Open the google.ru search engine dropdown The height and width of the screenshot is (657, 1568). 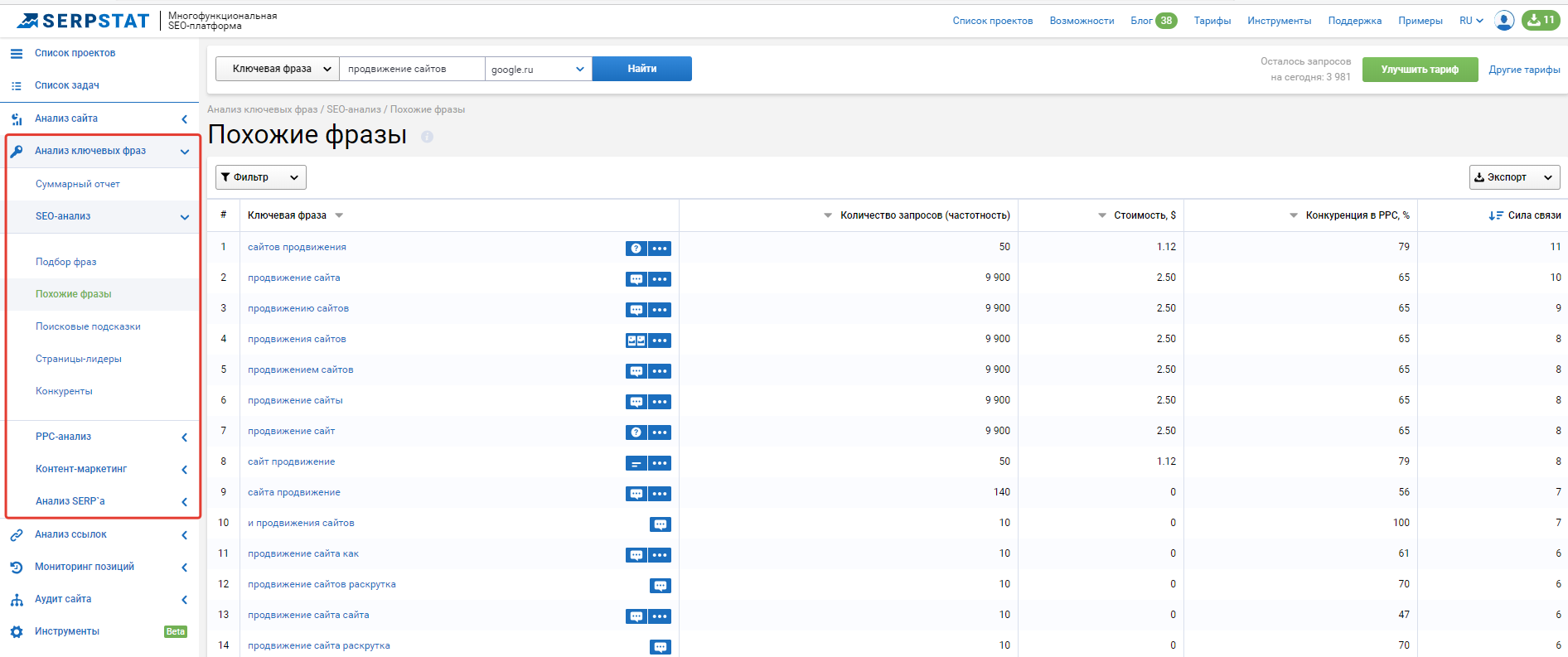[x=539, y=69]
